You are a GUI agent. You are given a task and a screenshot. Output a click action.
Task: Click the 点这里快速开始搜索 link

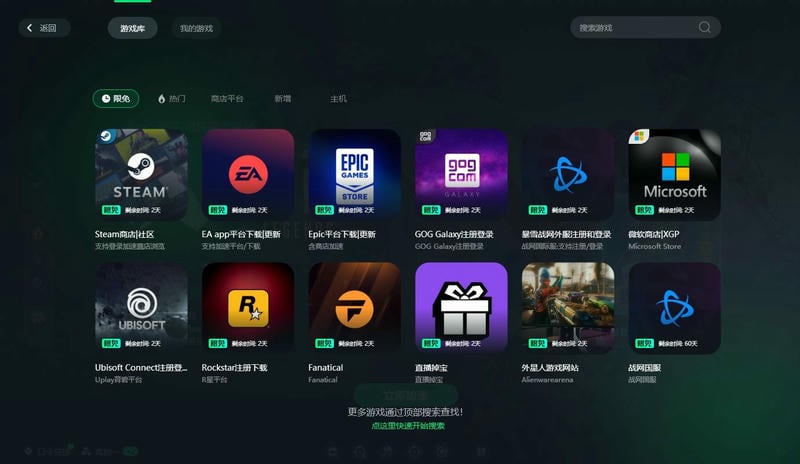[408, 426]
